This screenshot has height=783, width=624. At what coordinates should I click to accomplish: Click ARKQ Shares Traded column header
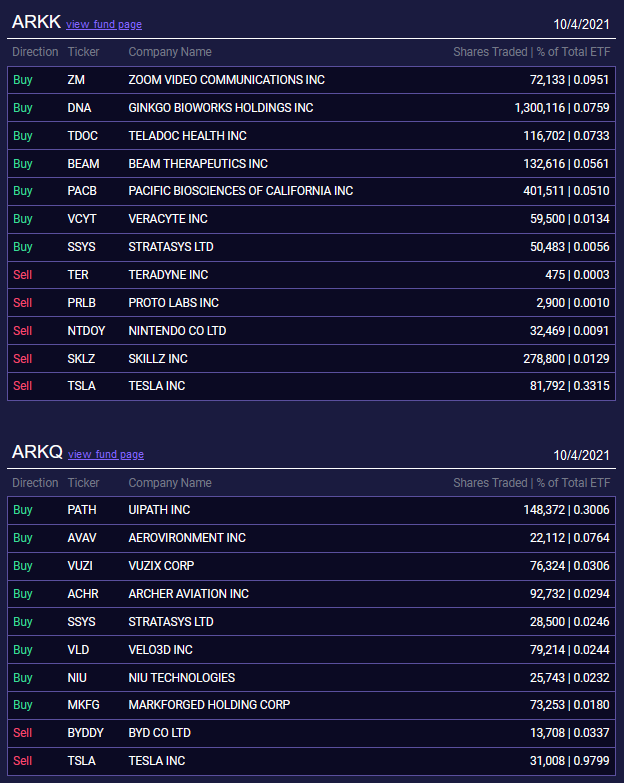(x=532, y=482)
